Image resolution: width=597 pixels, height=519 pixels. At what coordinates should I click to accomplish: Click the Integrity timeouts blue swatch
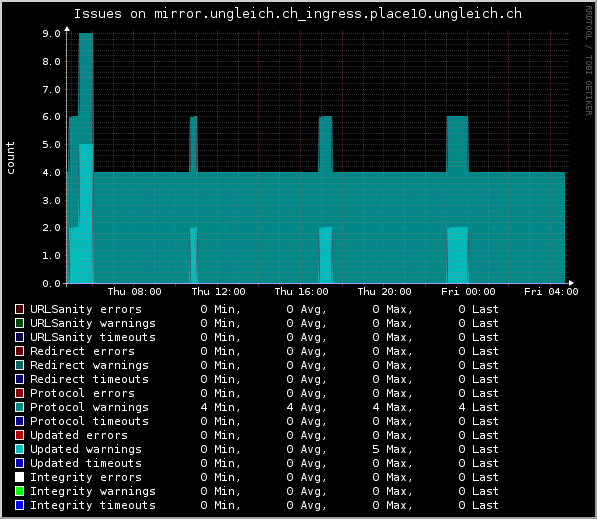point(19,505)
